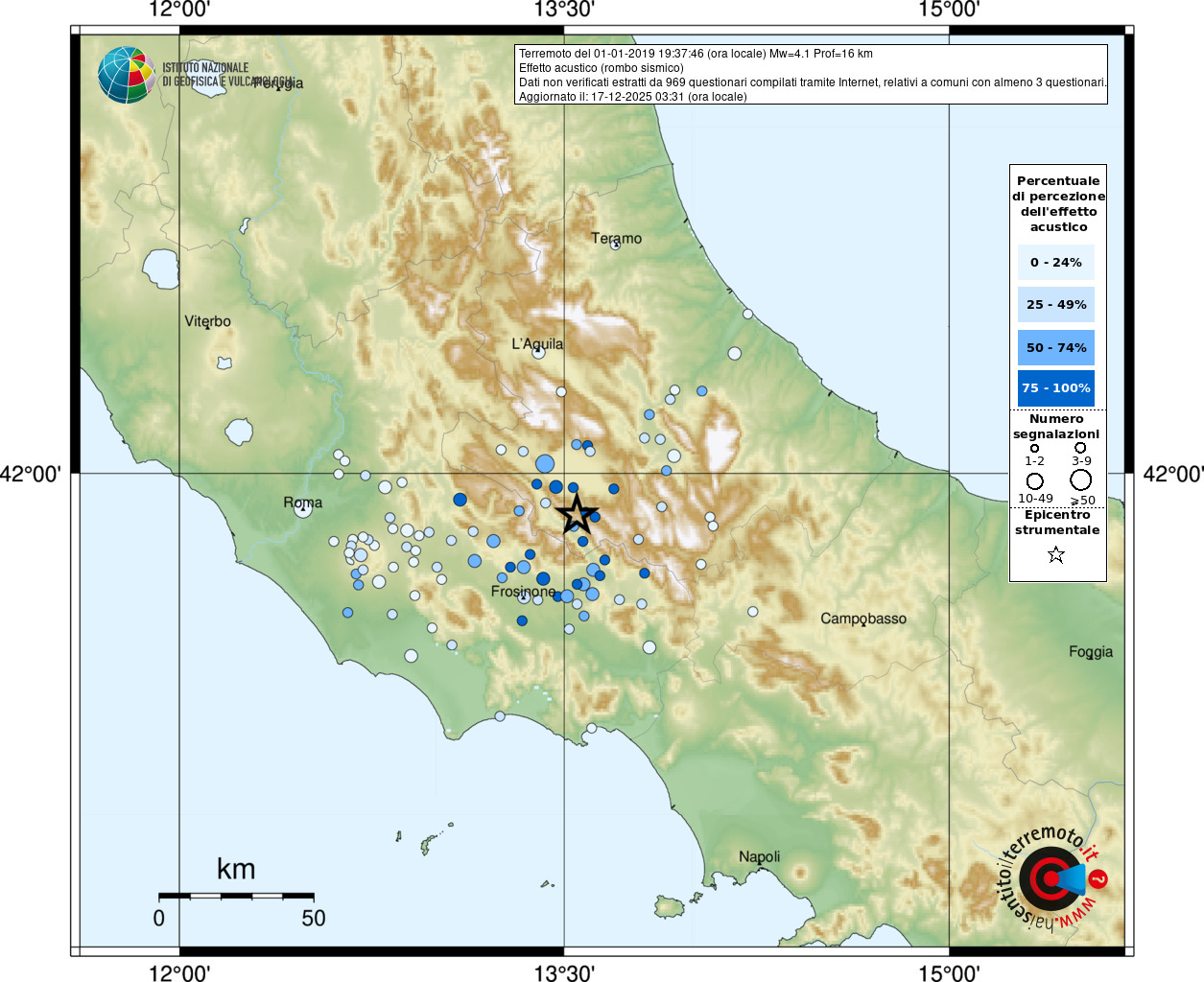The height and width of the screenshot is (982, 1204).
Task: Select the 0 - 24% color swatch
Action: pyautogui.click(x=1055, y=263)
